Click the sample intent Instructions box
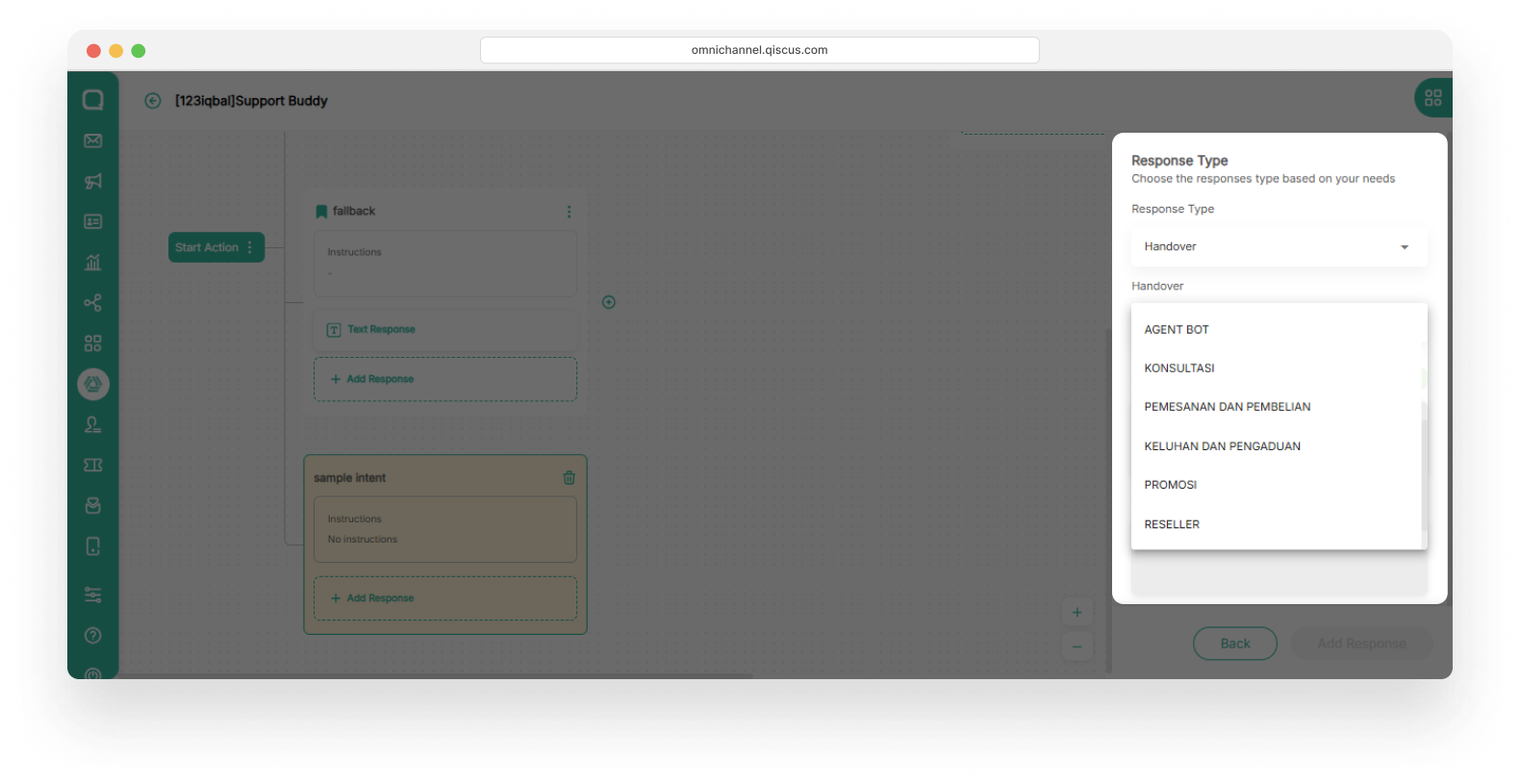 click(445, 529)
